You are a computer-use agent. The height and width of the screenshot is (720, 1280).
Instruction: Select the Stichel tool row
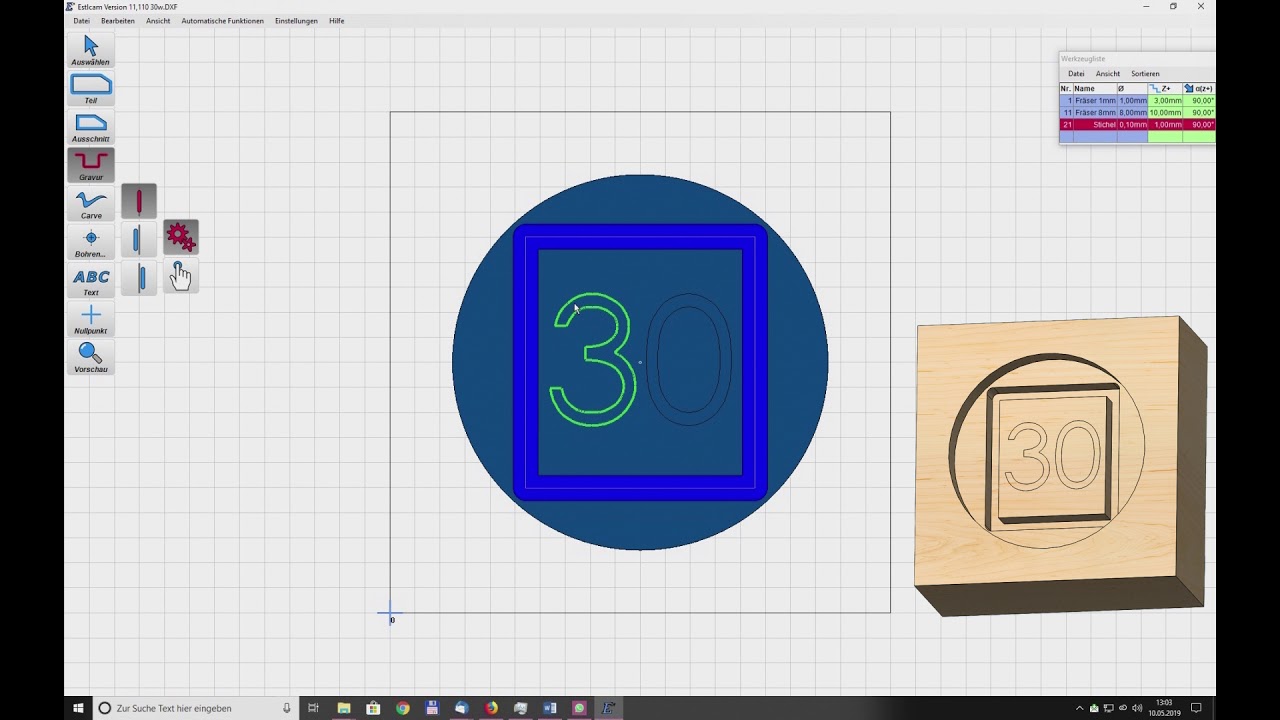click(x=1138, y=125)
